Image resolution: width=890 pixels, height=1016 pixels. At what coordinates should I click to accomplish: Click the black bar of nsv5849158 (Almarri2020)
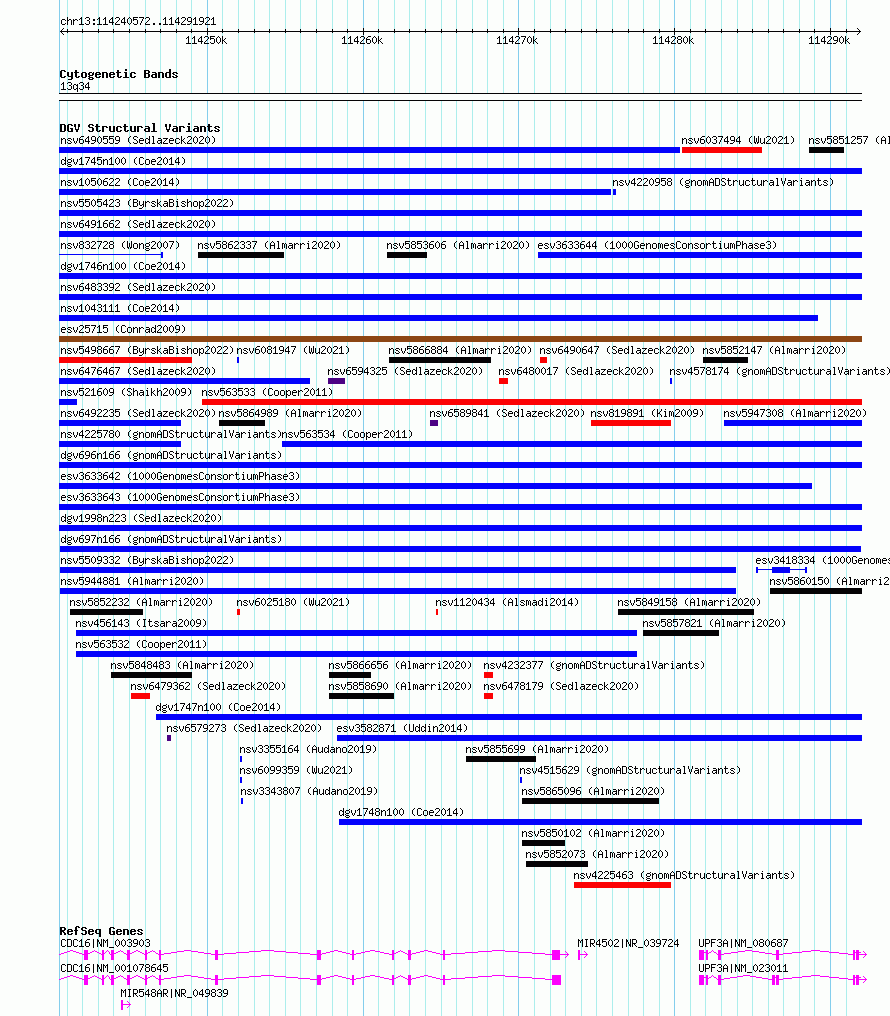coord(686,612)
